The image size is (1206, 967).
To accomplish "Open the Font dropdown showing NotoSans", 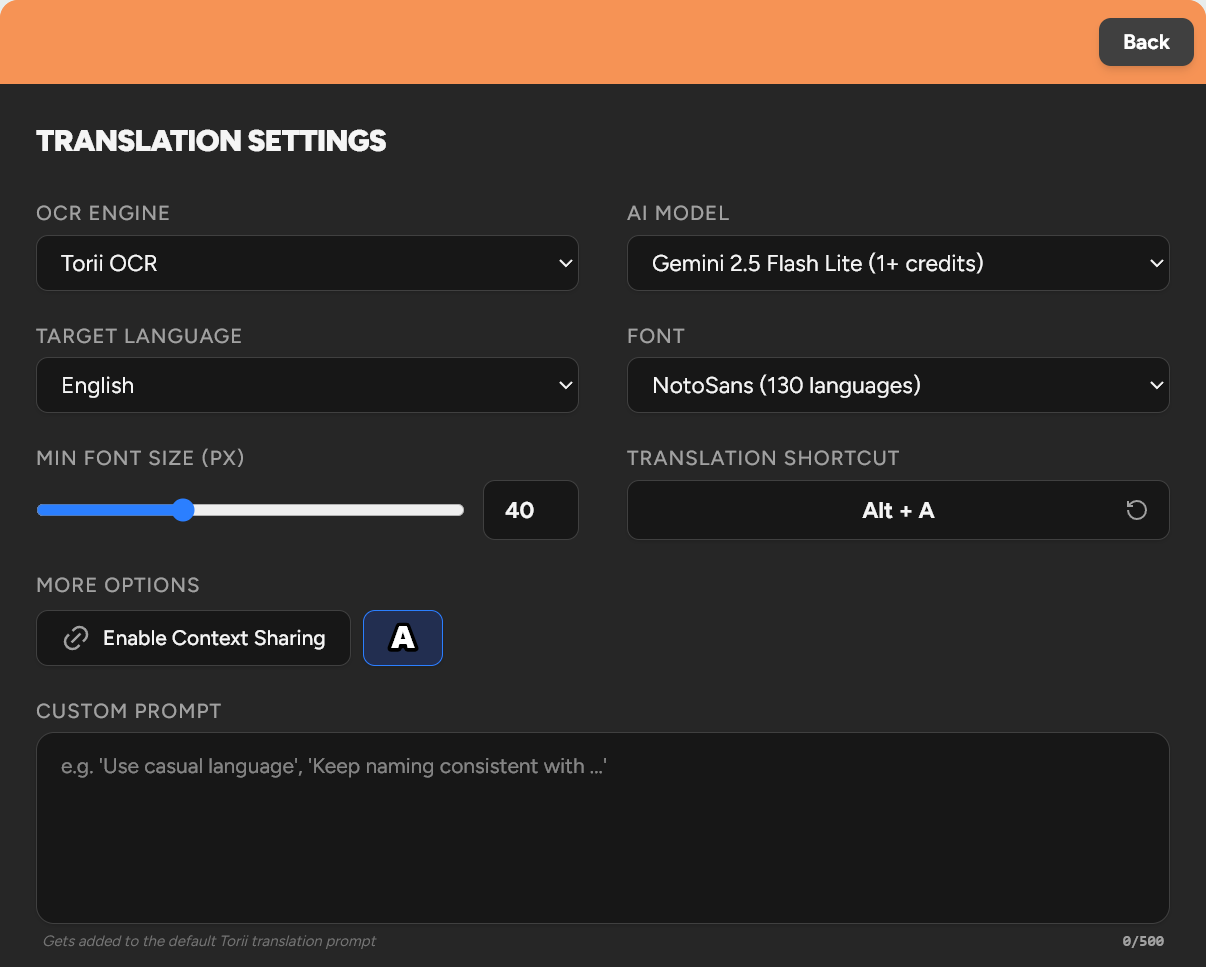I will coord(897,385).
